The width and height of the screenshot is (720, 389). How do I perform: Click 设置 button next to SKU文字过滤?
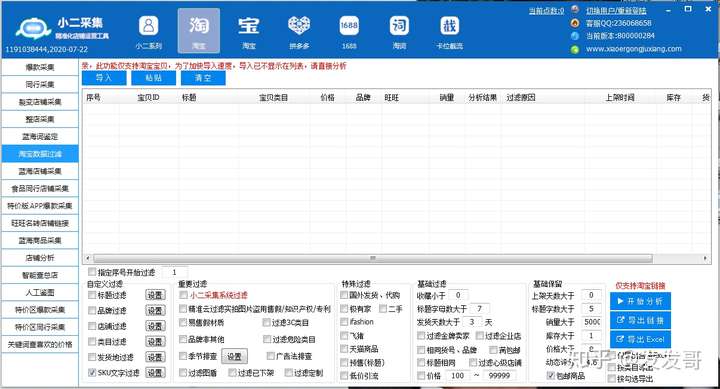click(x=155, y=372)
